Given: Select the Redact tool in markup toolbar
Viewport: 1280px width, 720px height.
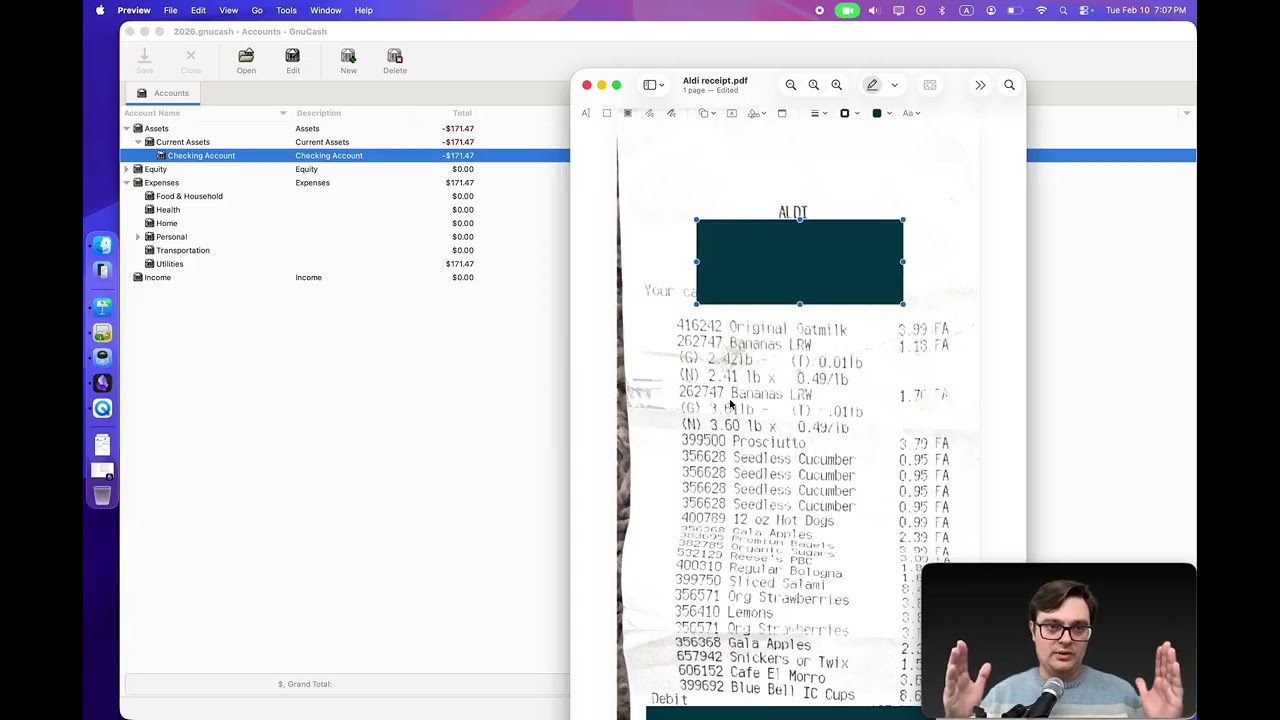Looking at the screenshot, I should [x=628, y=113].
